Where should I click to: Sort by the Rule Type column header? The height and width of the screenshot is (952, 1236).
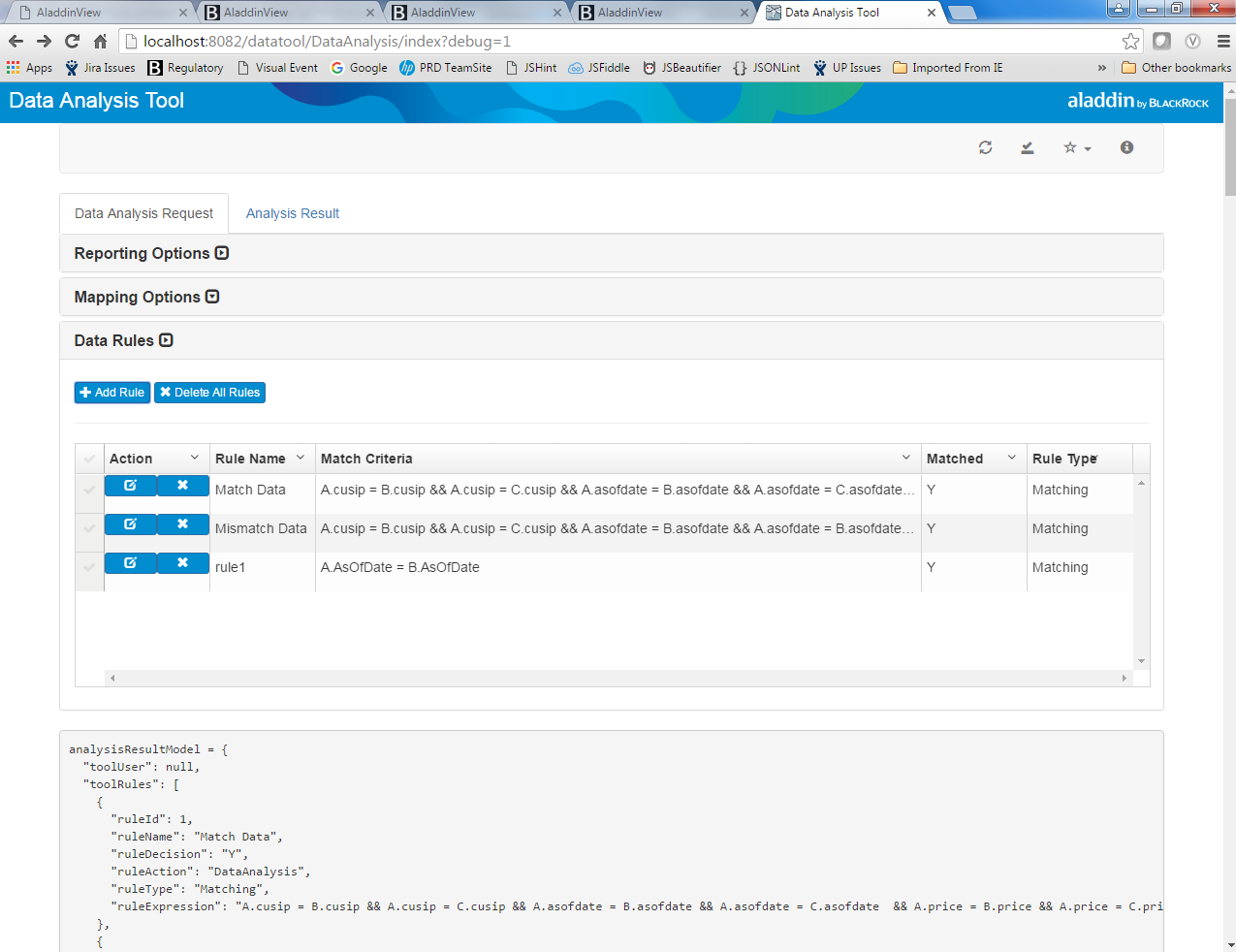click(x=1064, y=459)
